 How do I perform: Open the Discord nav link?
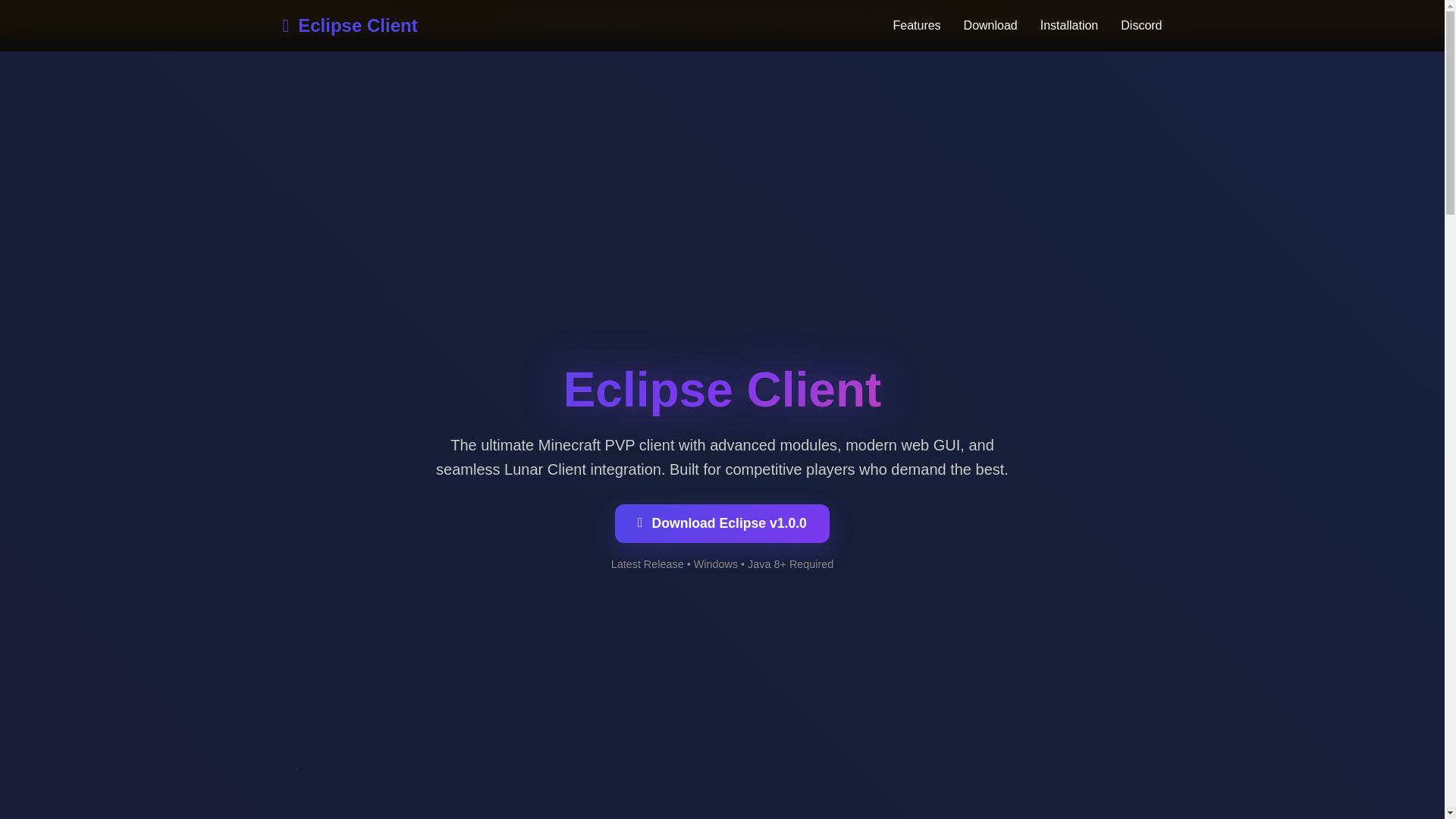tap(1141, 26)
